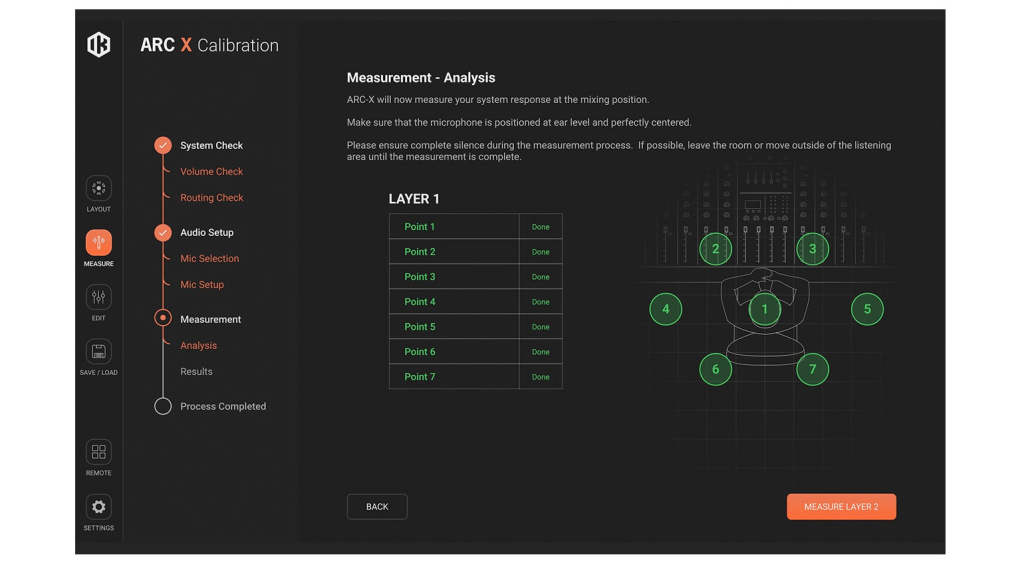Open the Mic Selection sub-step
The image size is (1024, 565).
[210, 259]
